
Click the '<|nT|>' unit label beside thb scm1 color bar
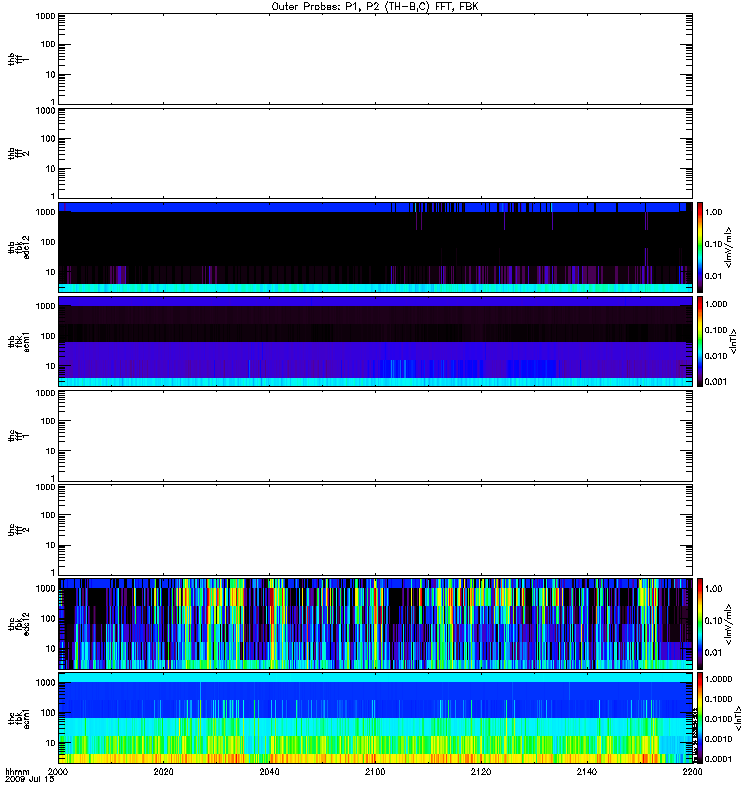pos(734,341)
